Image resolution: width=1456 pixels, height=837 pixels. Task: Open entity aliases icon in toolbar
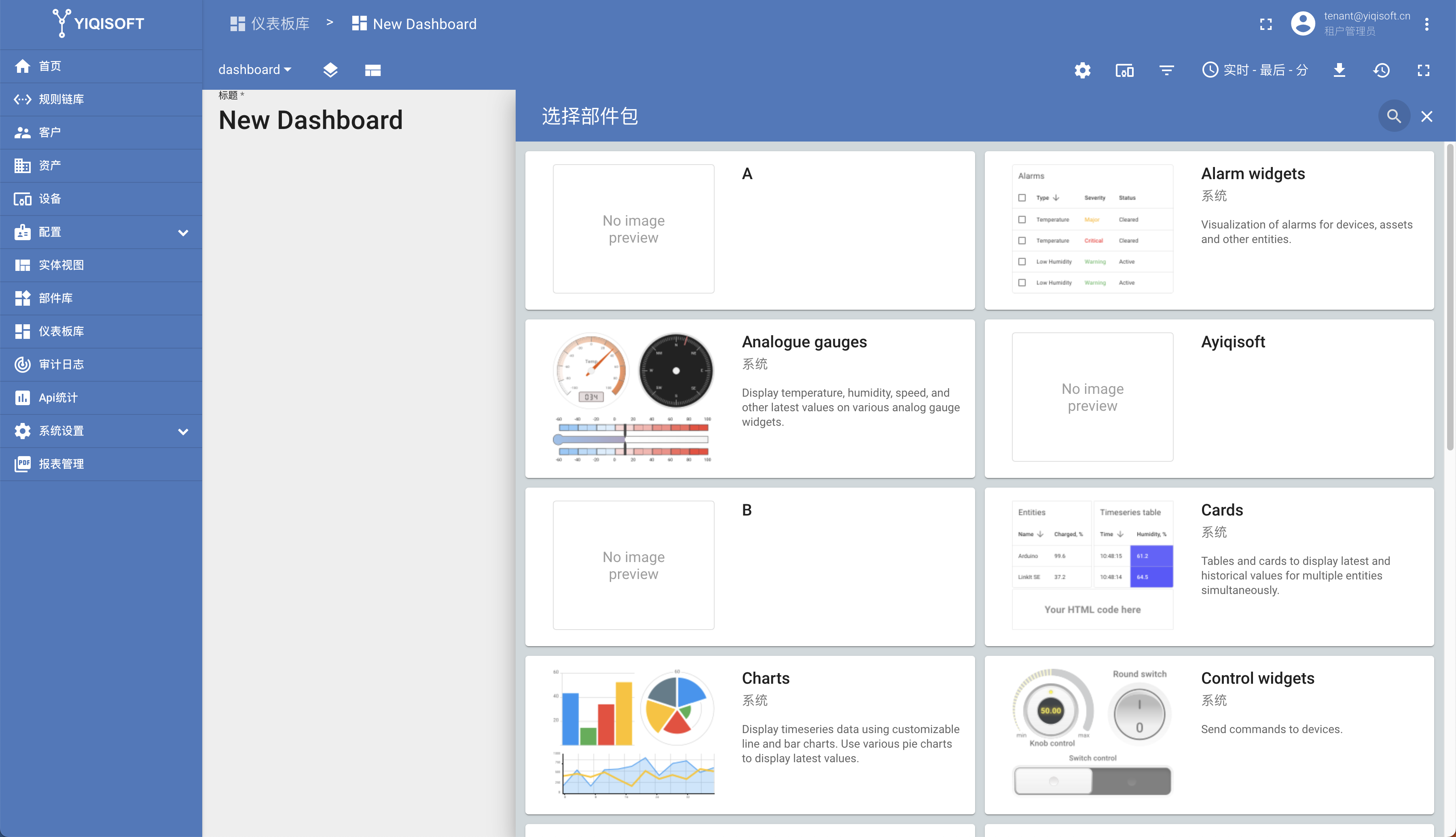pyautogui.click(x=1124, y=70)
